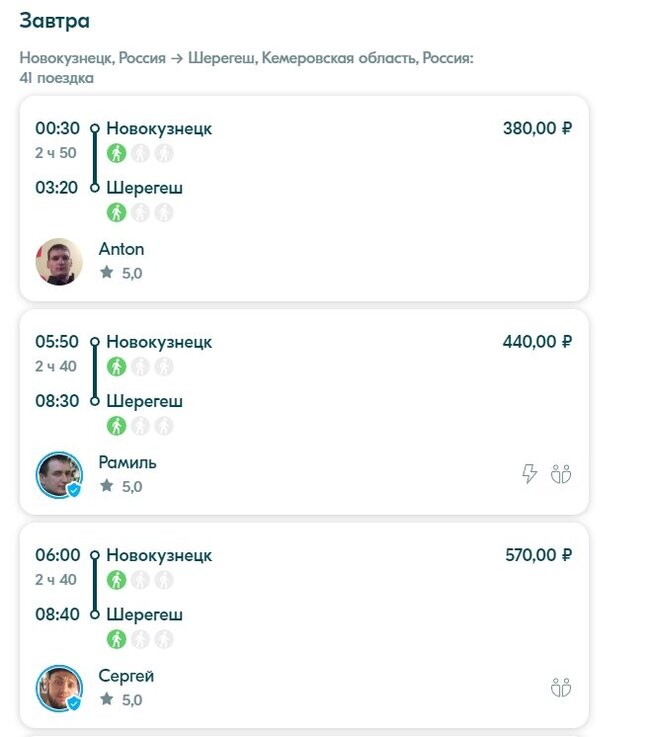Open Сергей's verified profile photo
The width and height of the screenshot is (650, 737).
[x=59, y=689]
